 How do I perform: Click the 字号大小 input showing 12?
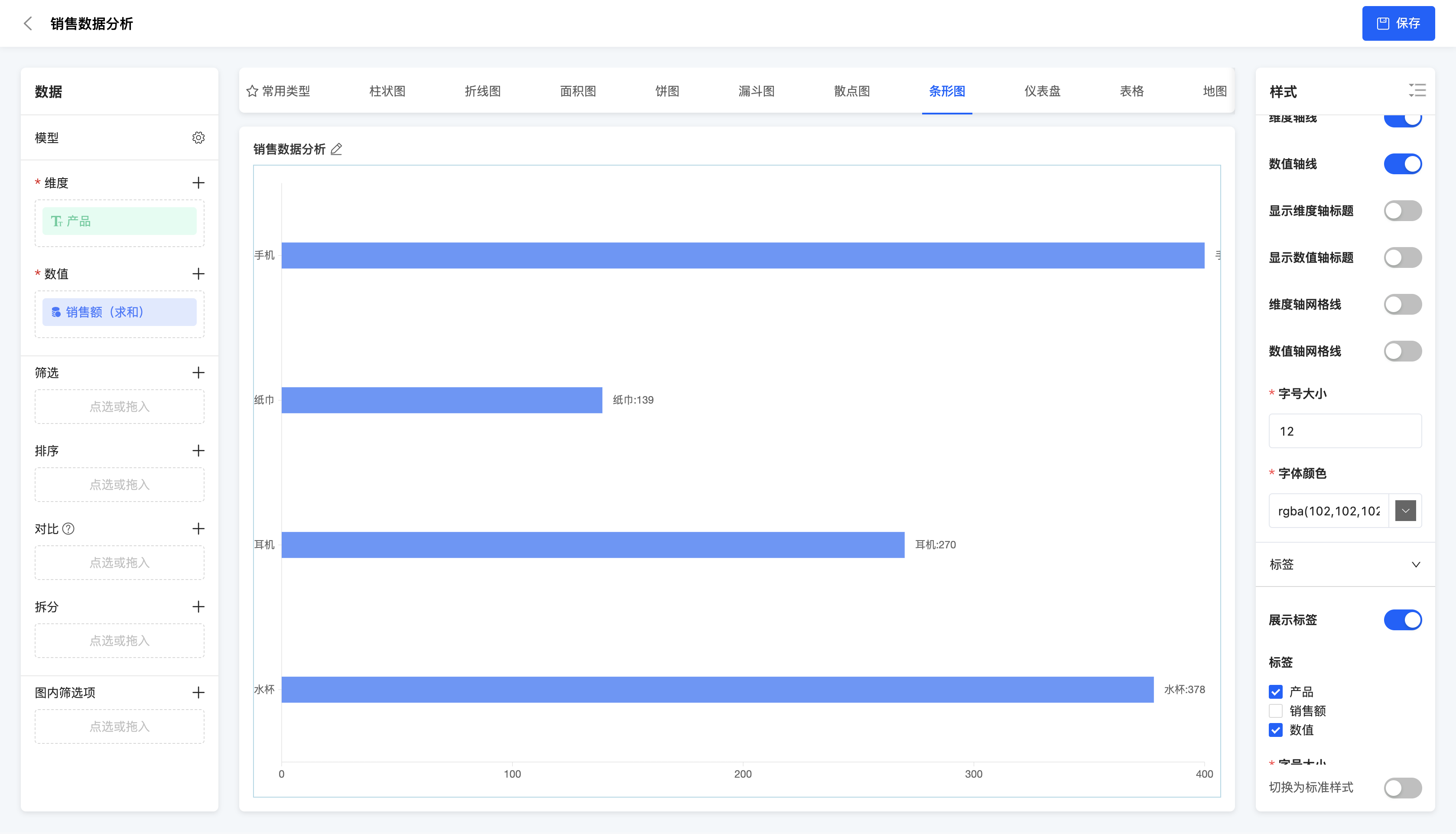(x=1344, y=431)
